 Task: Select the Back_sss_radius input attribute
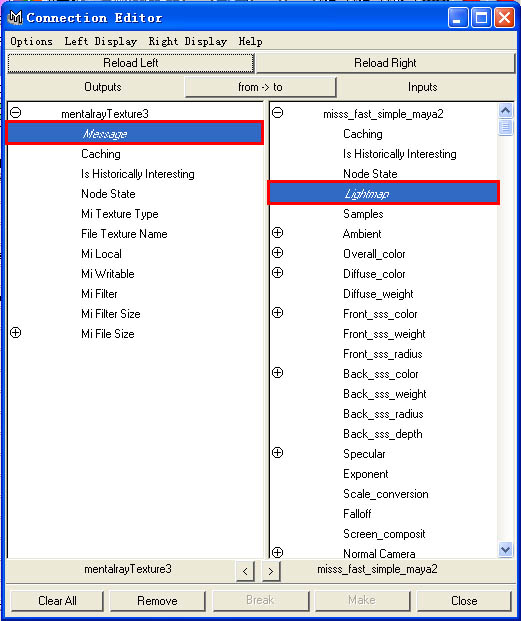pos(383,414)
